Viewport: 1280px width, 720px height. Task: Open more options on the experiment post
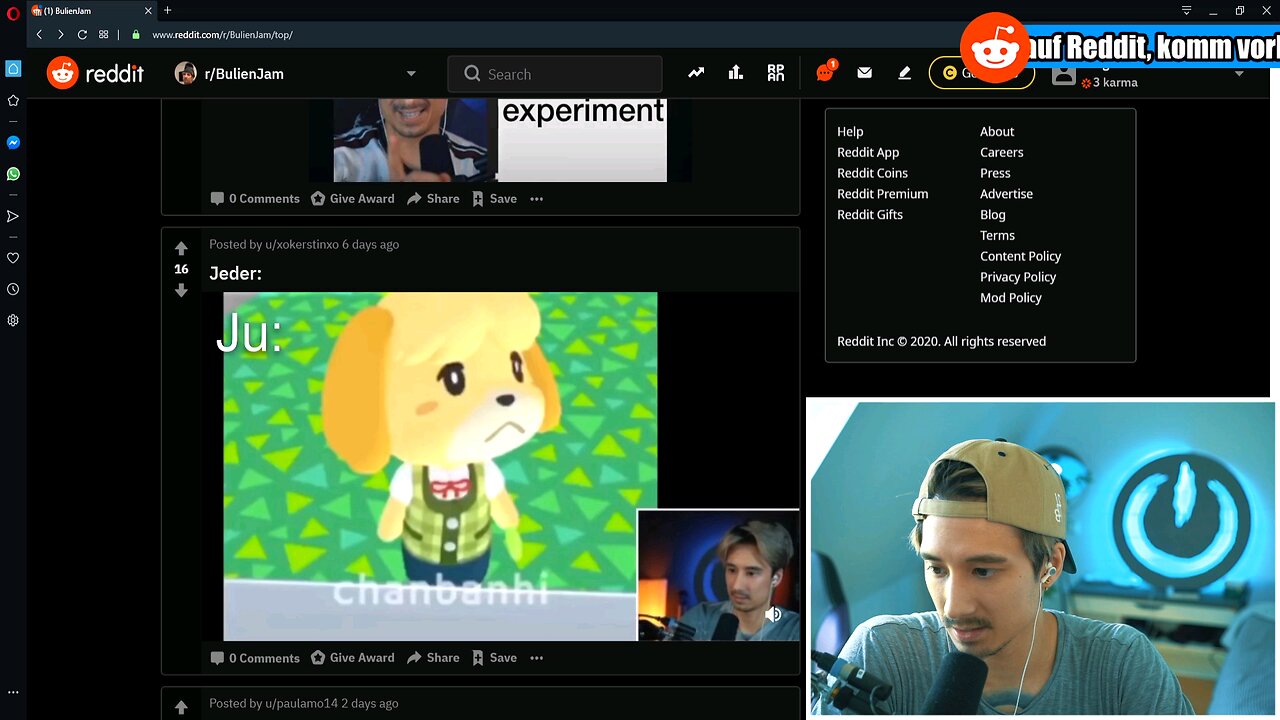[x=536, y=199]
